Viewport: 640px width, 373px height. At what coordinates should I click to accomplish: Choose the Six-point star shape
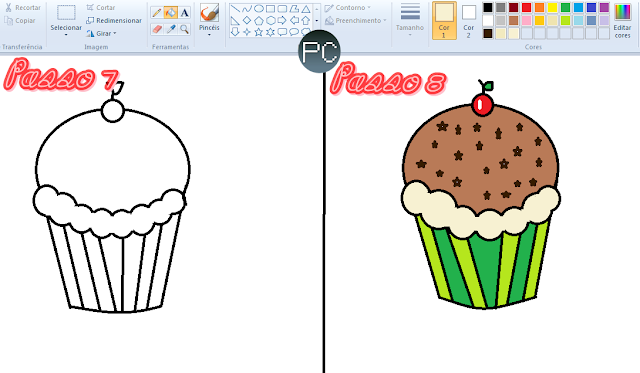click(x=270, y=32)
